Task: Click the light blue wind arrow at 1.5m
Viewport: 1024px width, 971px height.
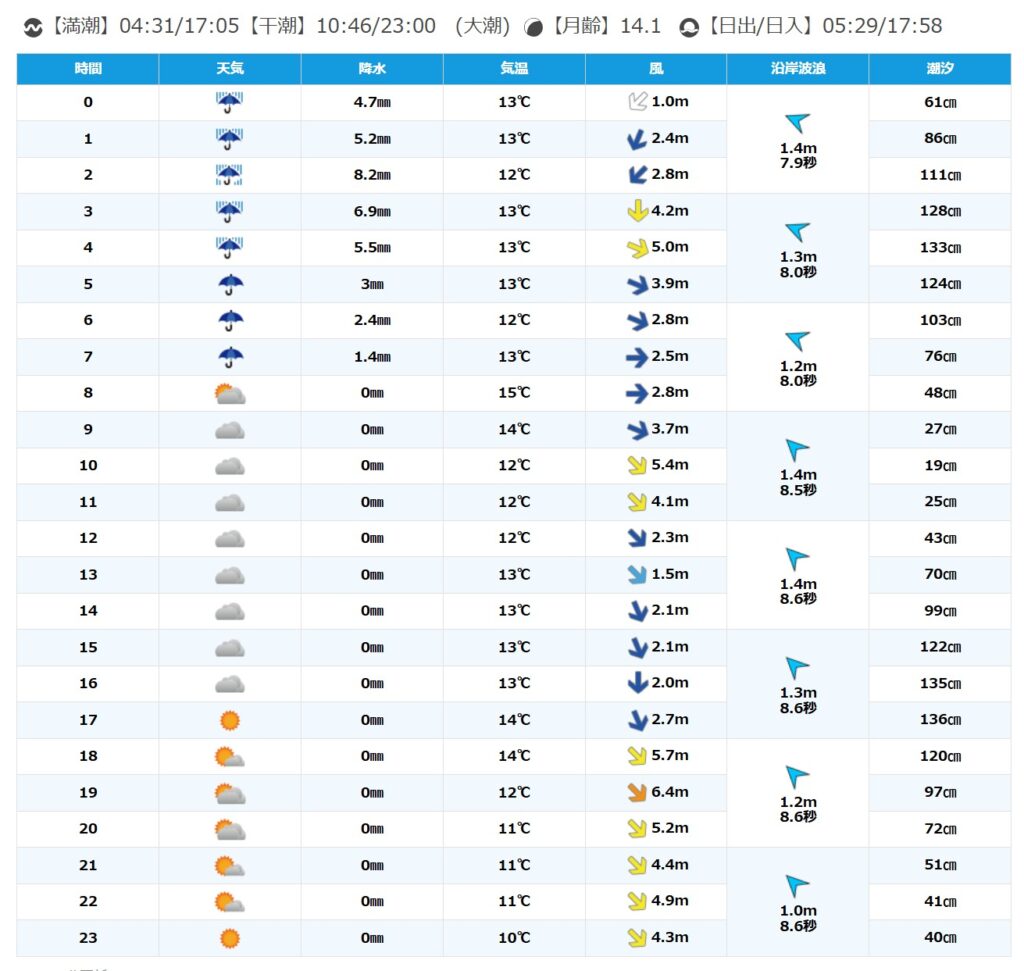Action: click(x=636, y=574)
